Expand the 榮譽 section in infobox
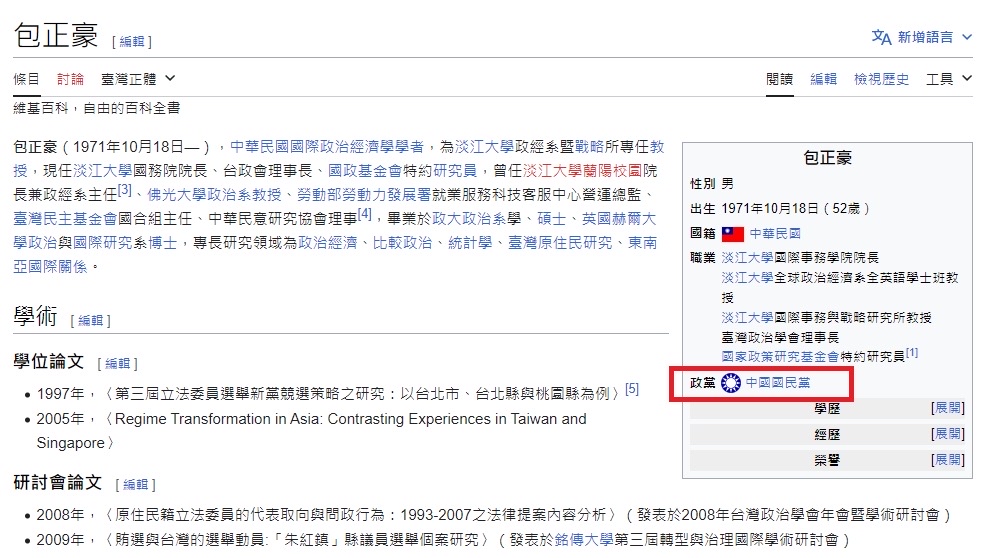 tap(947, 460)
